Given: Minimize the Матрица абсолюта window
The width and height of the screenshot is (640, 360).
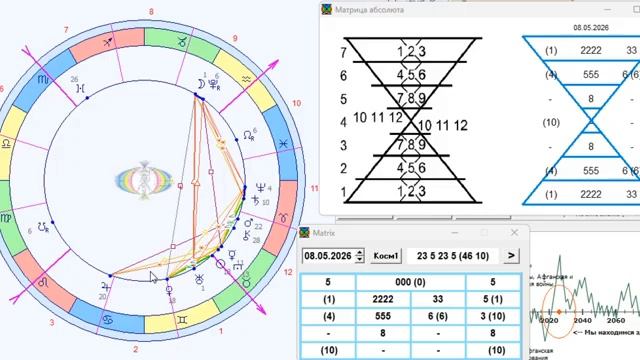Looking at the screenshot, I should click(x=607, y=9).
